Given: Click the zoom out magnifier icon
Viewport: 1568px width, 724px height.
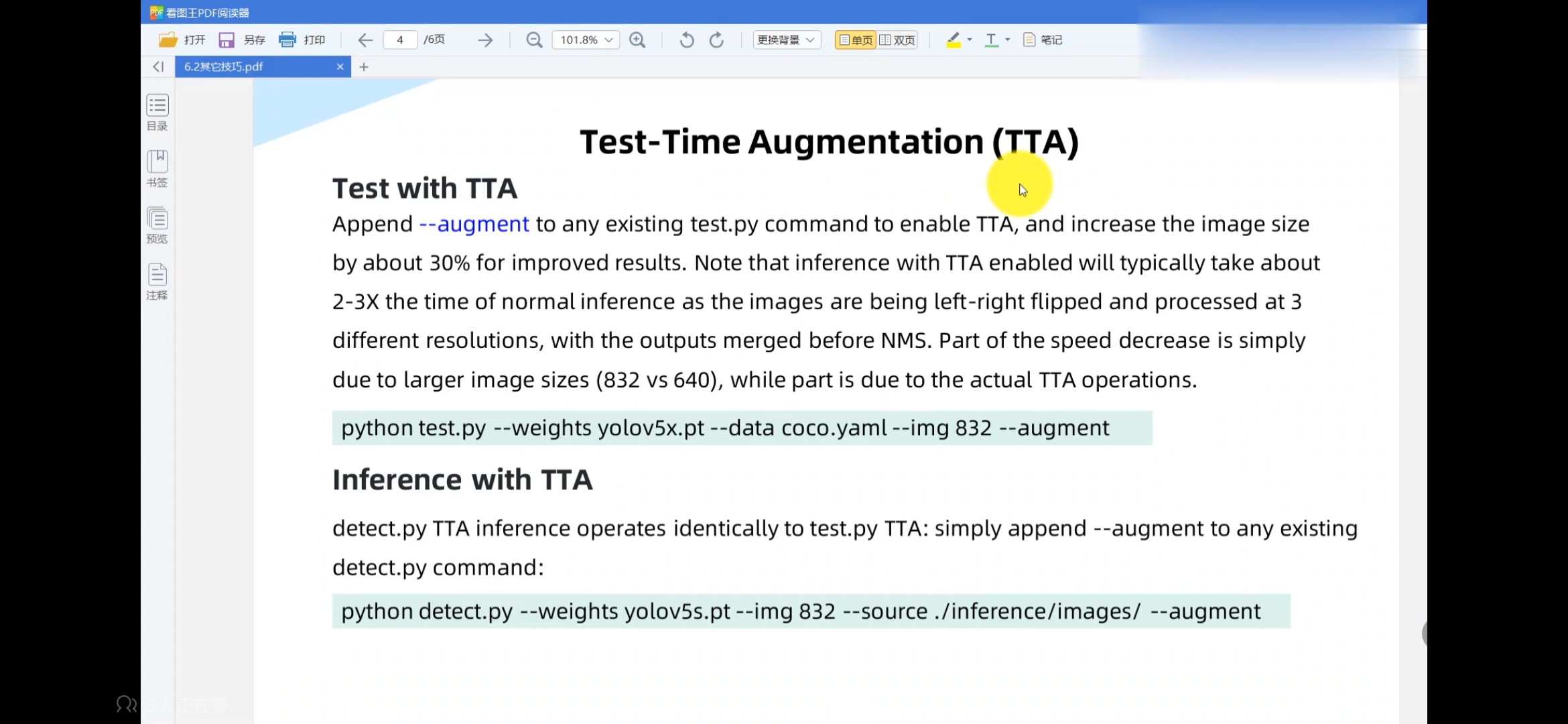Looking at the screenshot, I should 534,40.
